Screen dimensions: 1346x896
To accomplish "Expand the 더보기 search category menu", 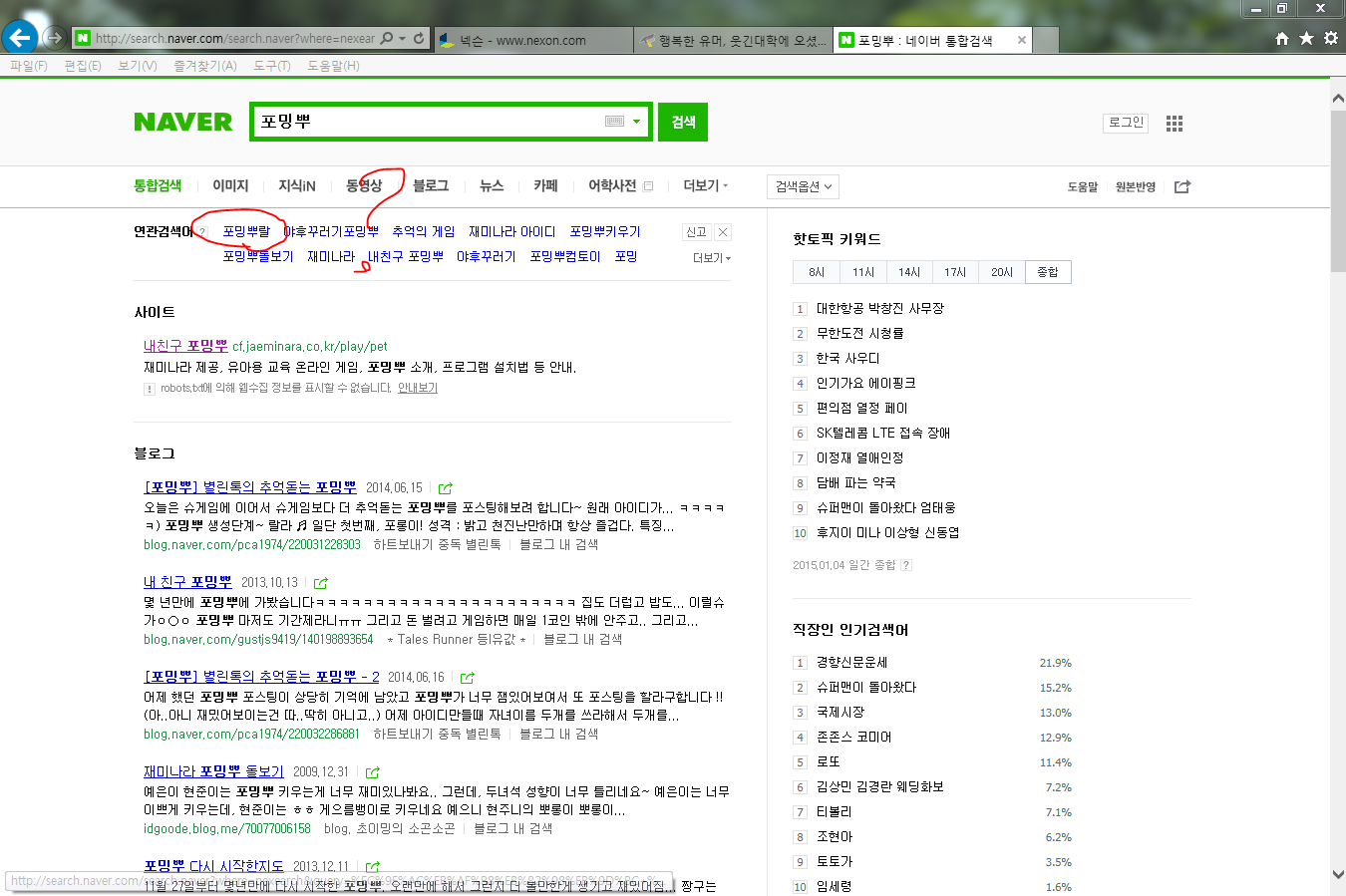I will click(x=705, y=186).
